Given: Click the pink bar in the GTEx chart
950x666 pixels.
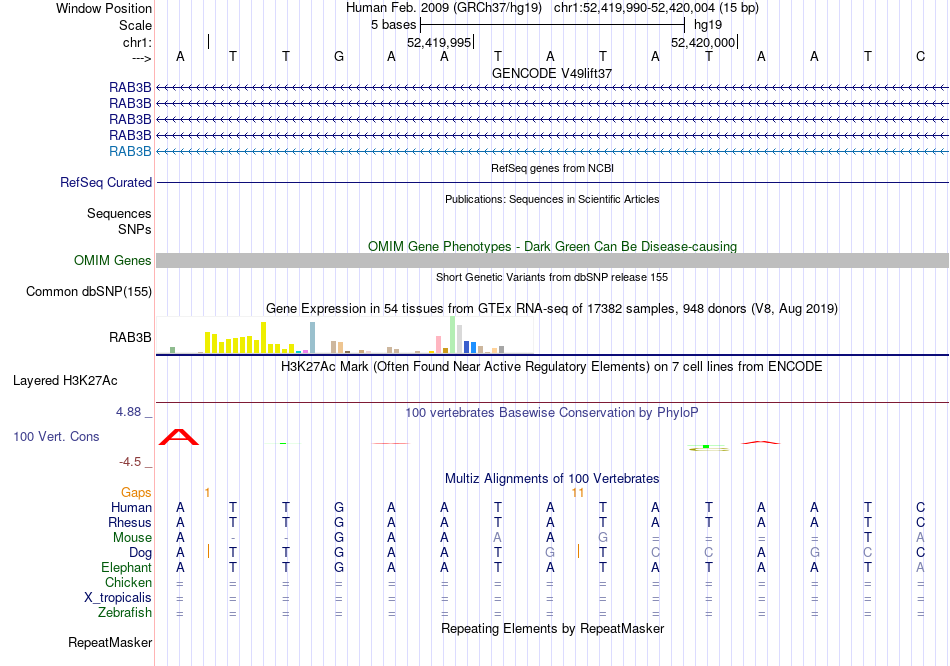Looking at the screenshot, I should pos(439,344).
